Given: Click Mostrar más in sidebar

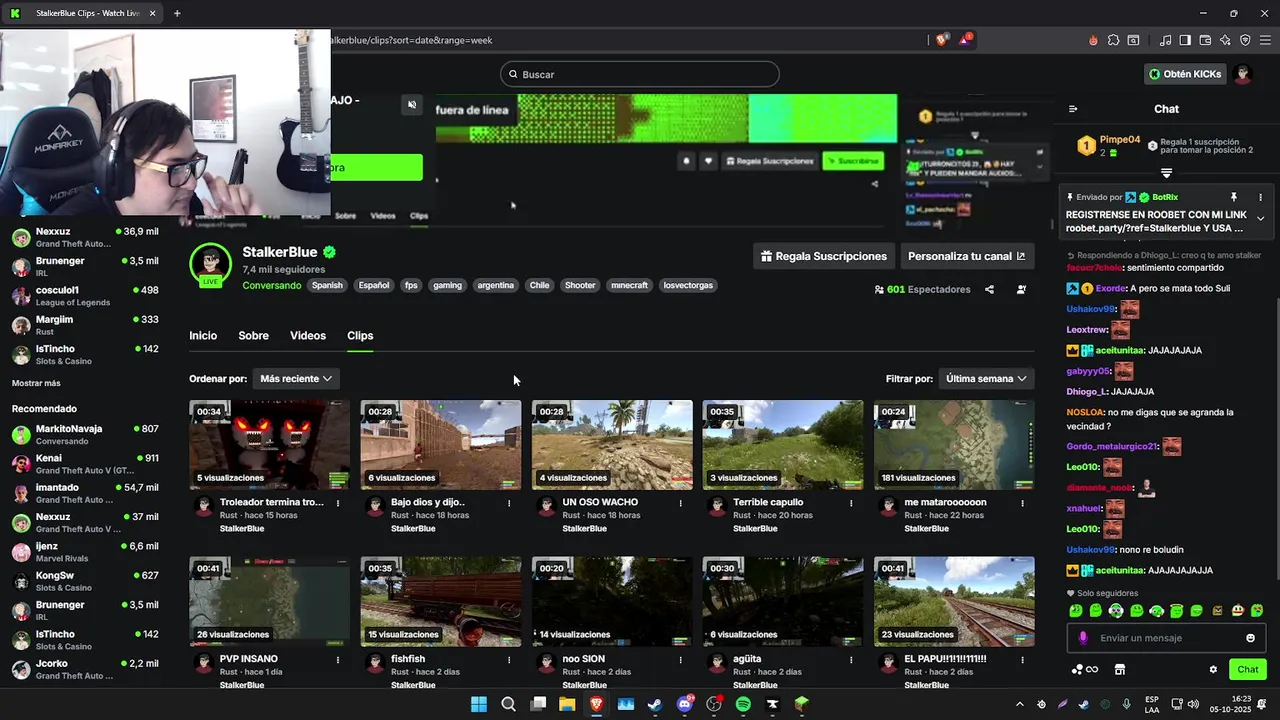Looking at the screenshot, I should (36, 383).
